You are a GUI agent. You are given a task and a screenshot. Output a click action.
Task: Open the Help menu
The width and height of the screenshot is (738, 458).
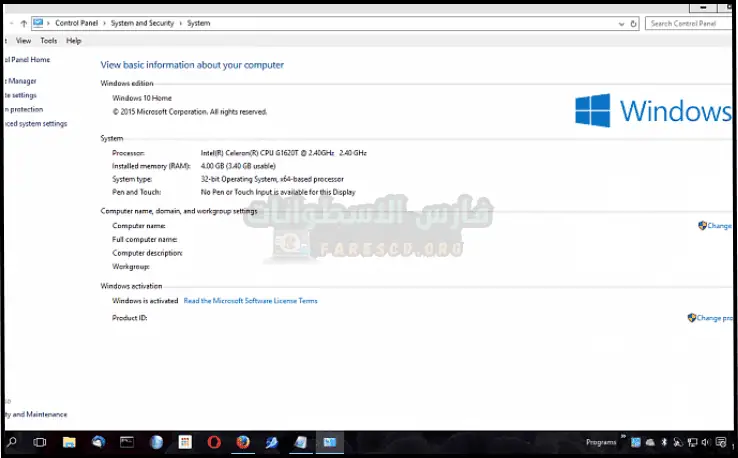pos(73,41)
